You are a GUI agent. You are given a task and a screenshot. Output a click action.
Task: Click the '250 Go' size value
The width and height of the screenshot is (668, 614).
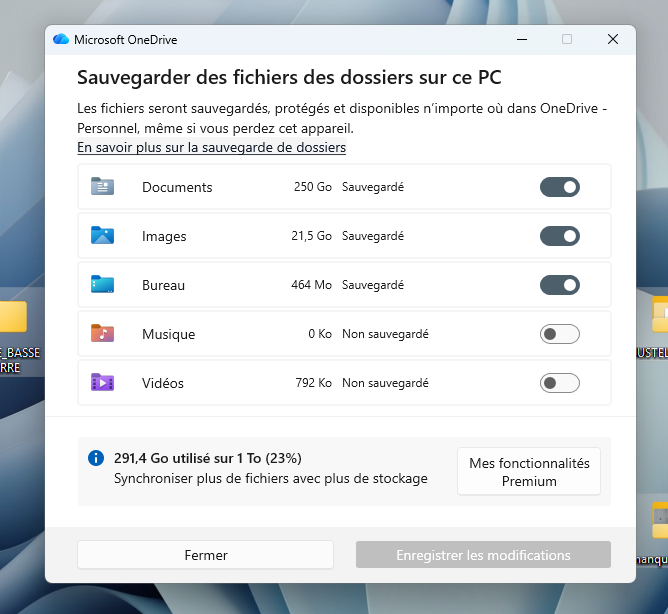pyautogui.click(x=313, y=187)
